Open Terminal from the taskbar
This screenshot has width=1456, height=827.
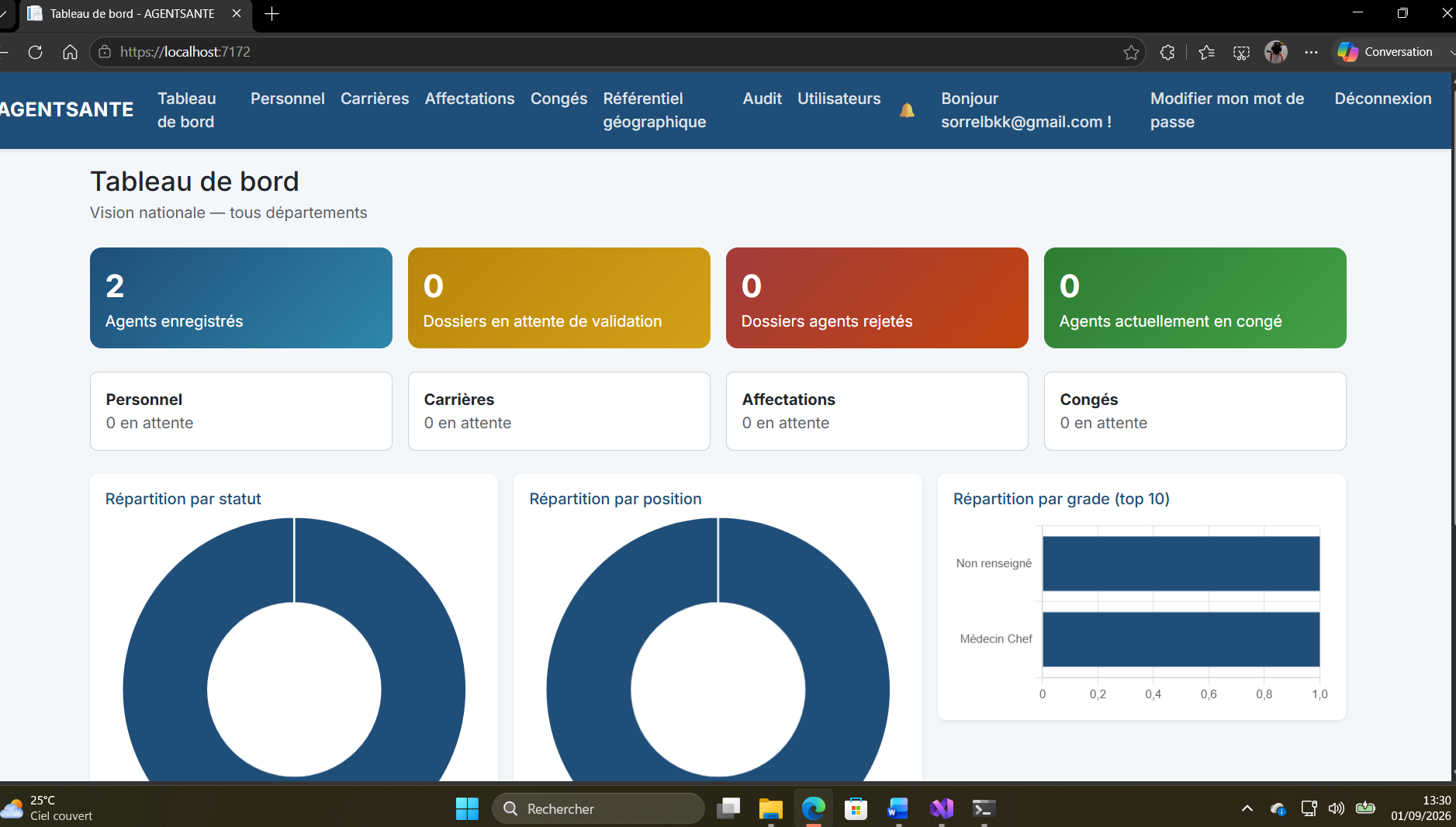984,808
